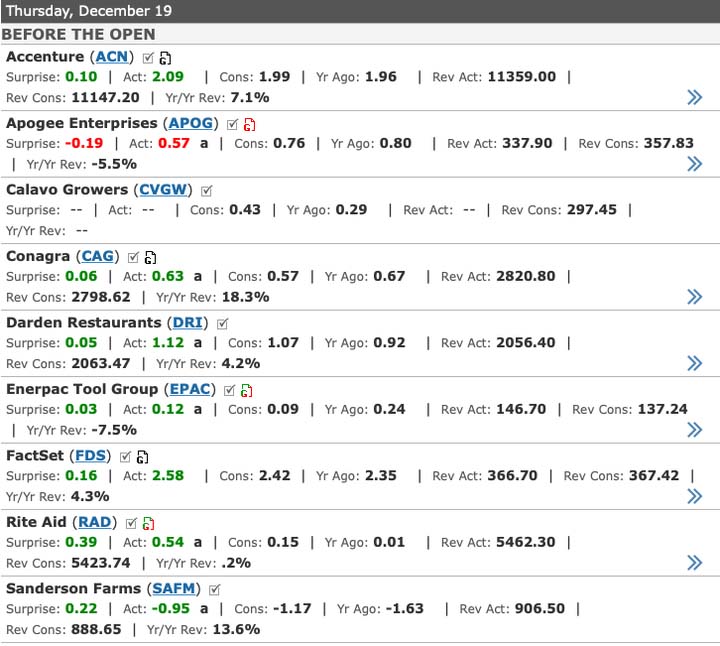This screenshot has height=646, width=720.
Task: Open the ACN ticker link
Action: [112, 57]
